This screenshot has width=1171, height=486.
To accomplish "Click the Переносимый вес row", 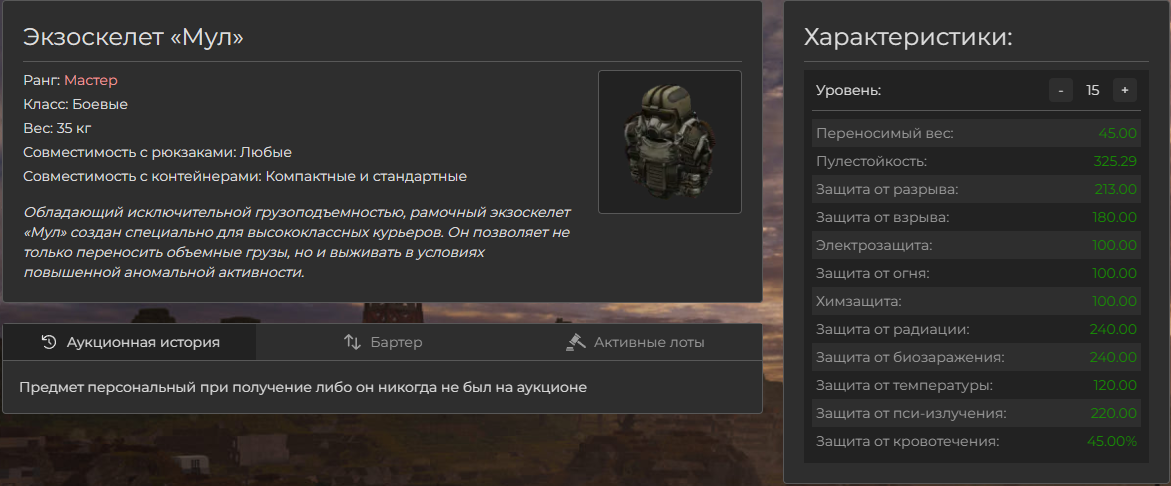I will 976,134.
